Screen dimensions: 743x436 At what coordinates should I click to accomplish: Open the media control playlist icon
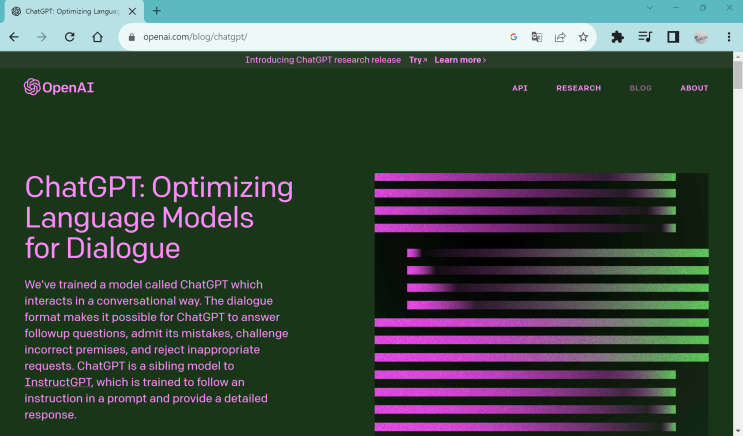(645, 37)
